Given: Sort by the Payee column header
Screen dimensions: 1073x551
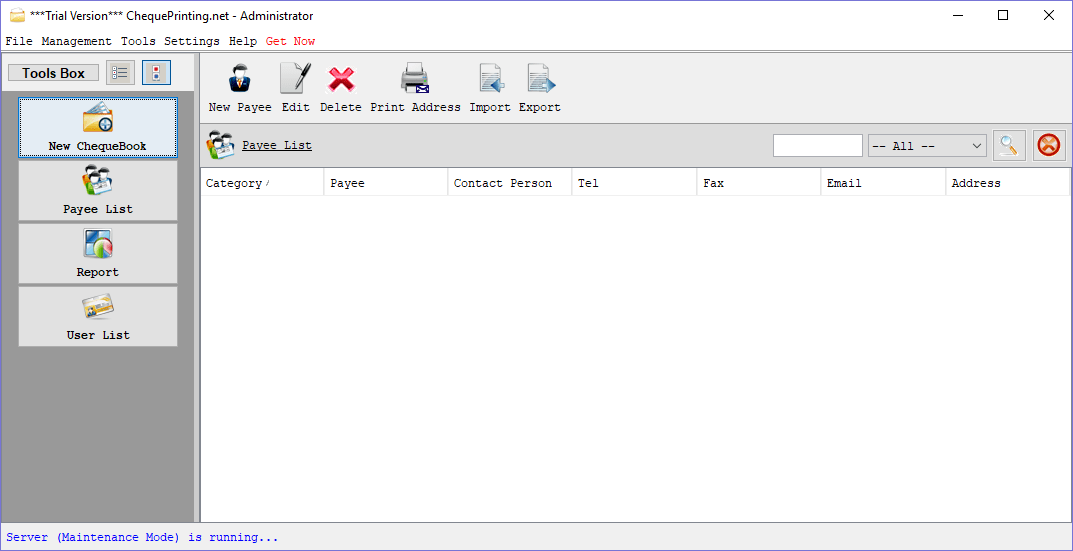Looking at the screenshot, I should coord(386,183).
